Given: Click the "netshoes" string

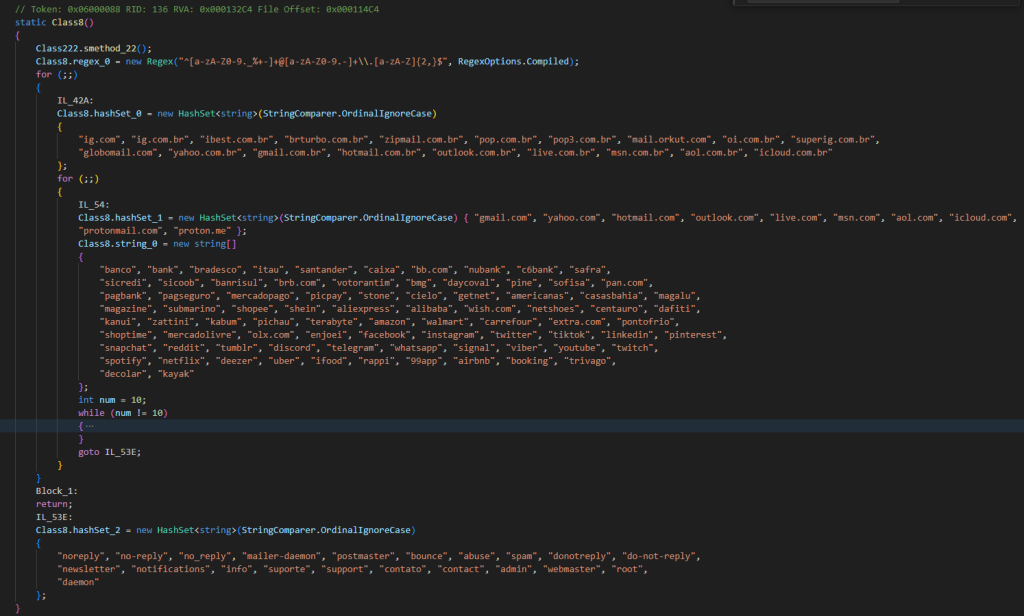Looking at the screenshot, I should [x=554, y=309].
